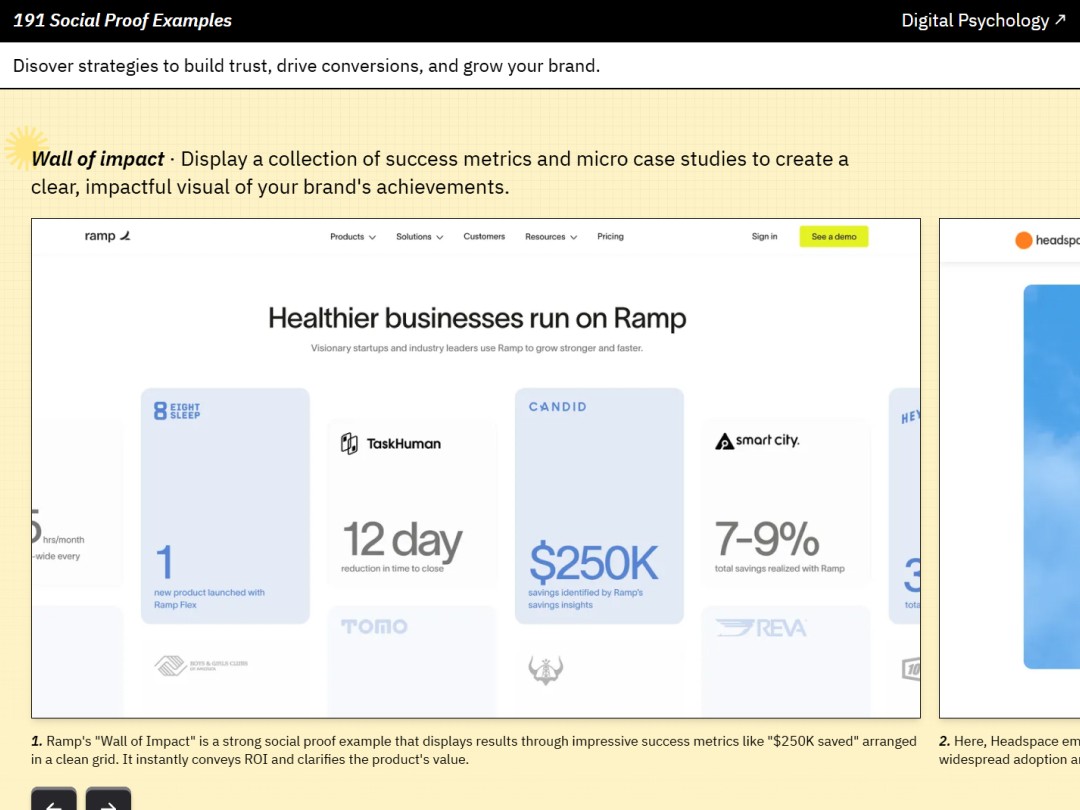Select the Eight Sleep logo
This screenshot has height=810, width=1080.
177,411
